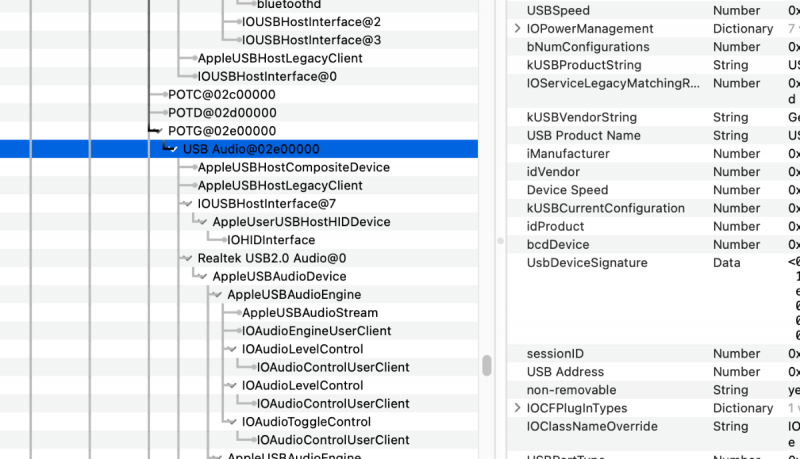
Task: Click the idVendor property
Action: 553,172
